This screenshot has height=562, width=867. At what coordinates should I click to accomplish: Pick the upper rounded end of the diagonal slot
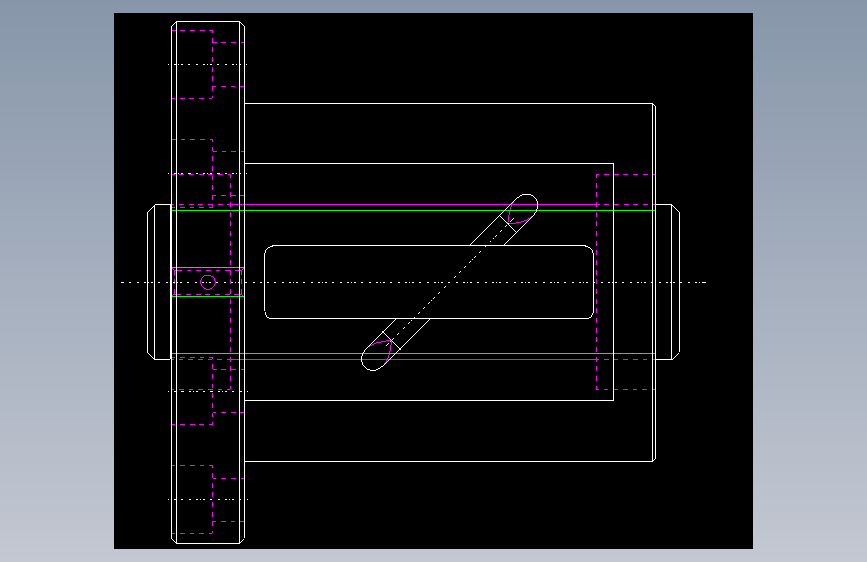point(523,209)
